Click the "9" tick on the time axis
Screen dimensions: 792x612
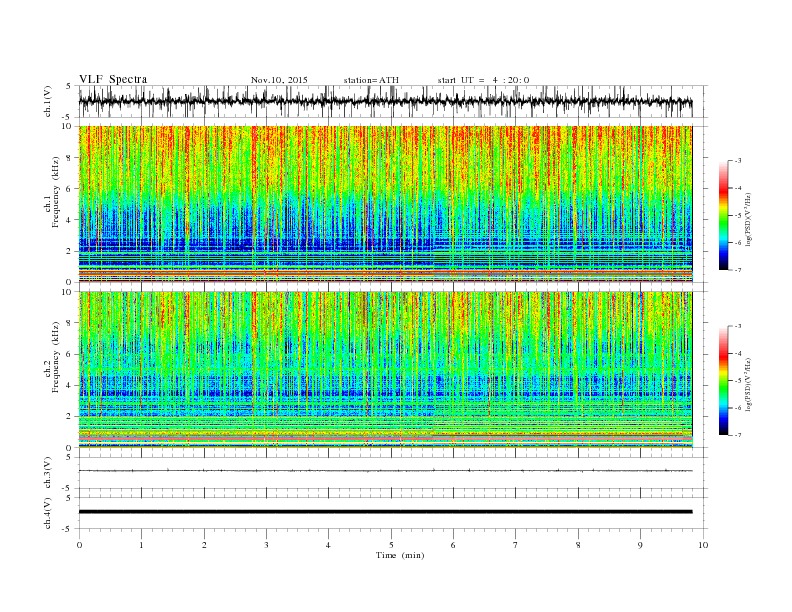[640, 545]
